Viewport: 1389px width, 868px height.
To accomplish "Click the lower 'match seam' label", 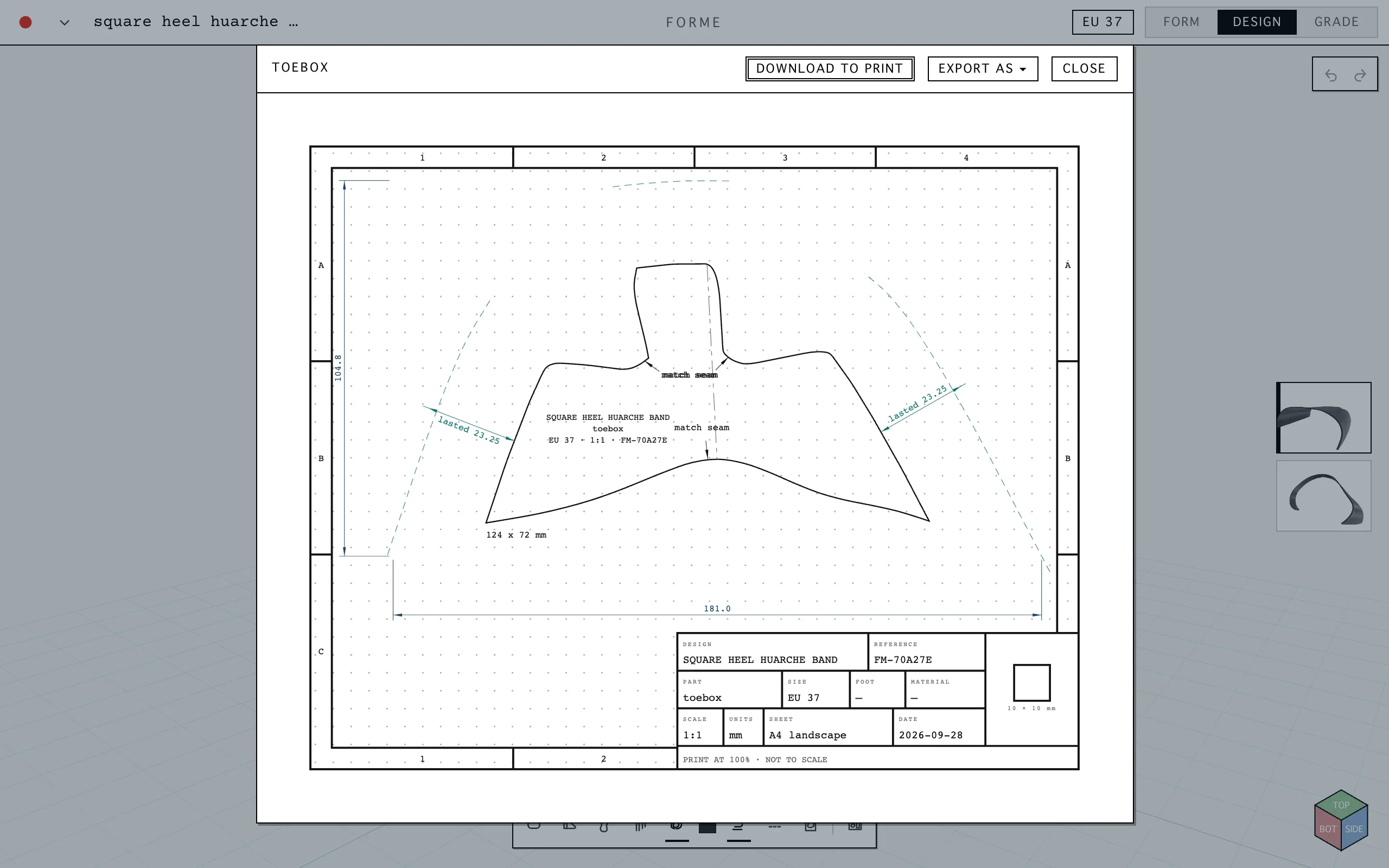I will pos(702,427).
